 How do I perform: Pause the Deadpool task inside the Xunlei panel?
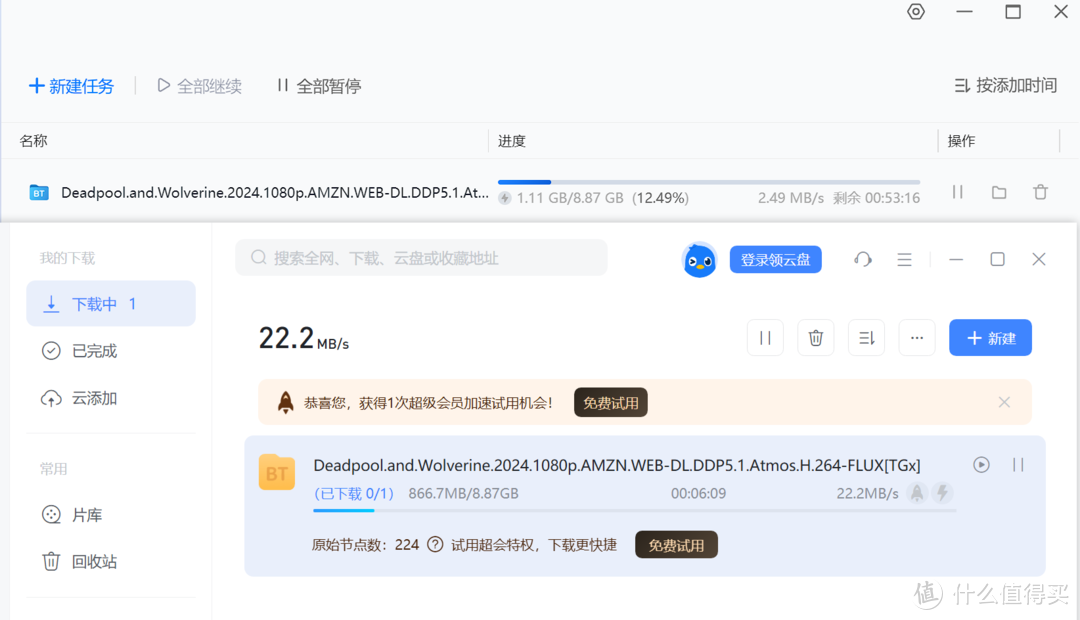coord(1018,465)
